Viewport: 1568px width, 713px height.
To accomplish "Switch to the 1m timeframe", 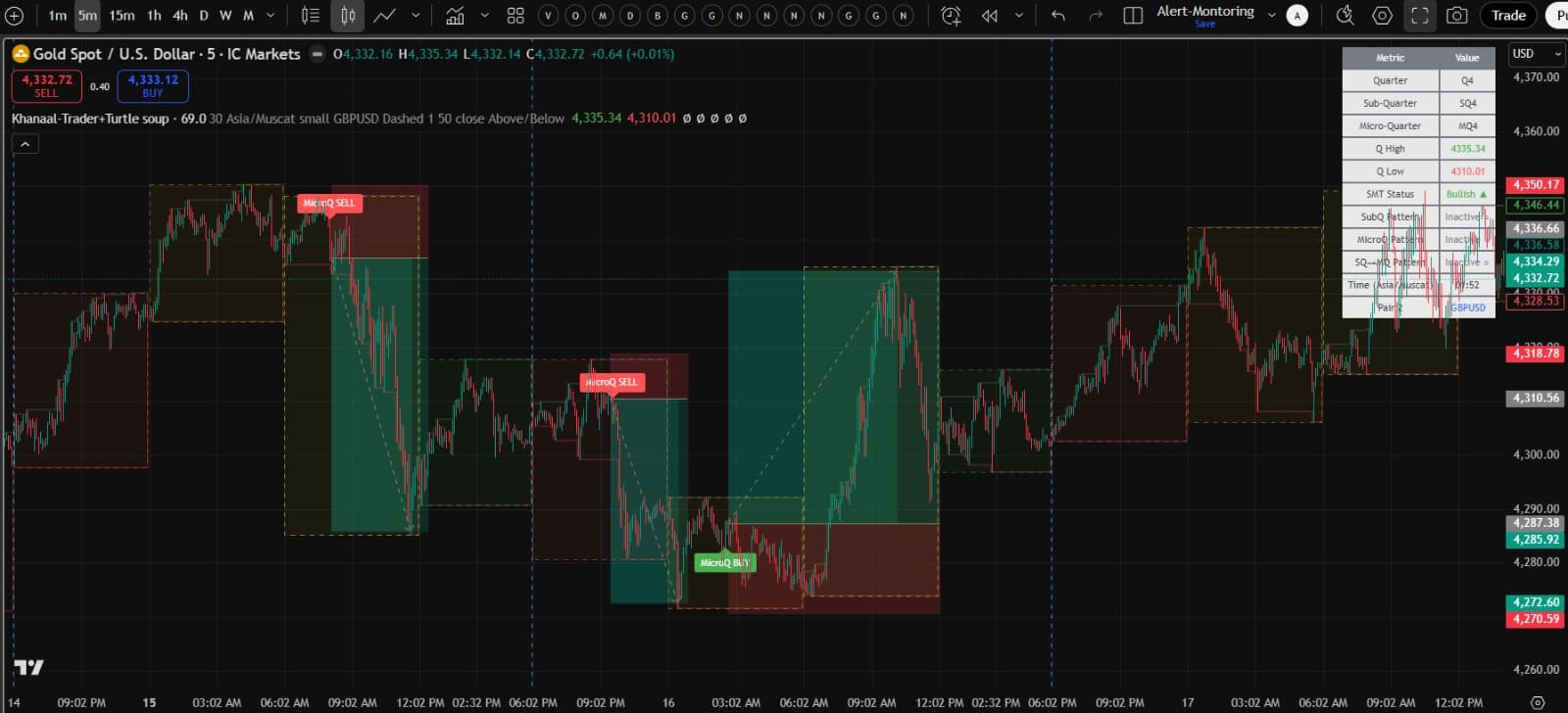I will [58, 16].
